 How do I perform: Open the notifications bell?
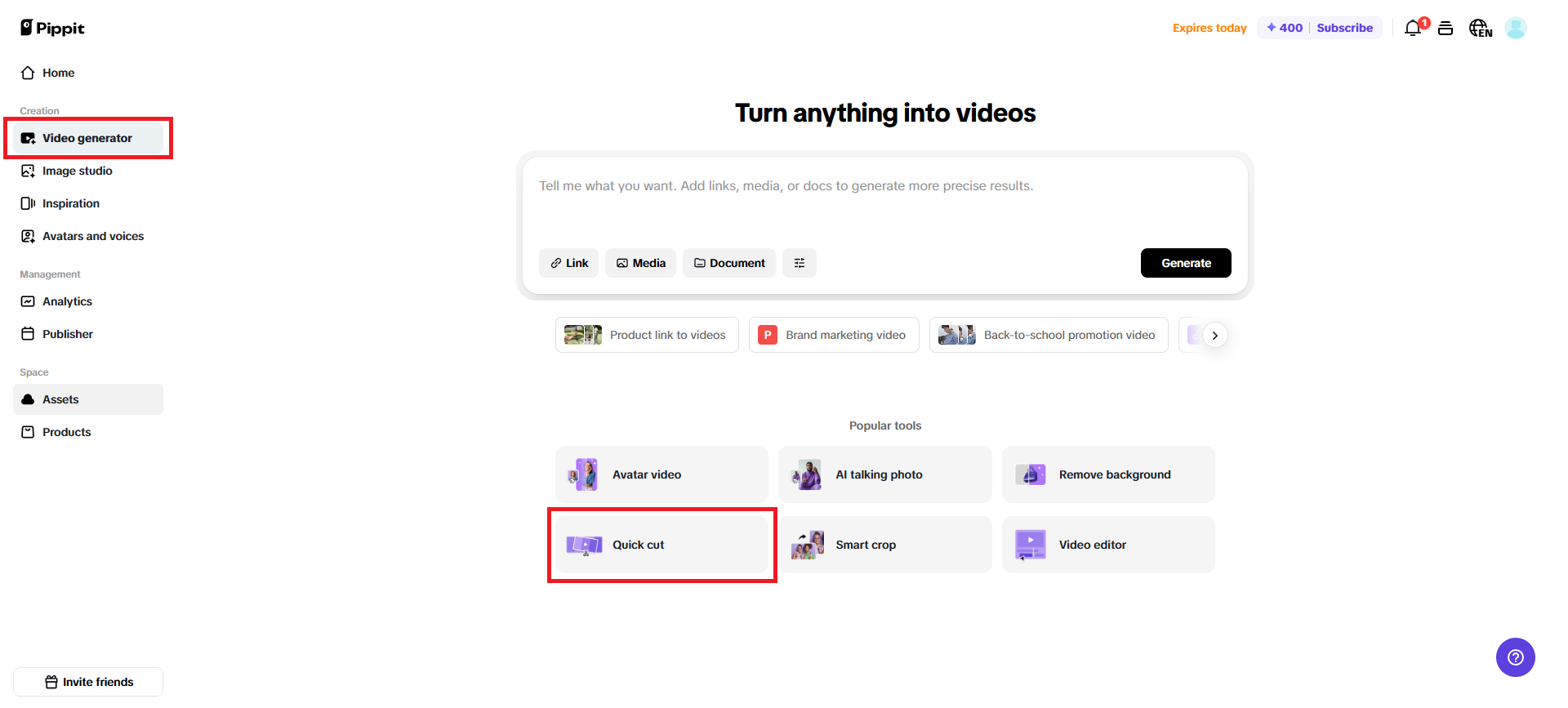coord(1413,28)
